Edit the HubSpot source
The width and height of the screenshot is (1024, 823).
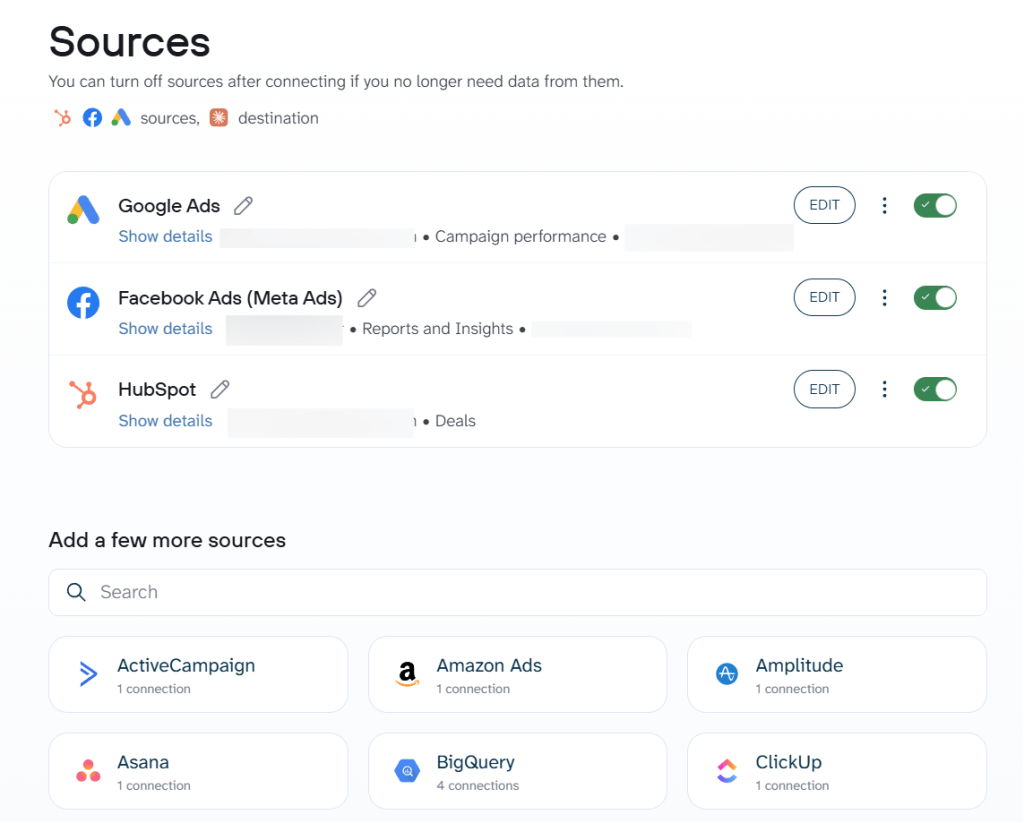pos(824,389)
